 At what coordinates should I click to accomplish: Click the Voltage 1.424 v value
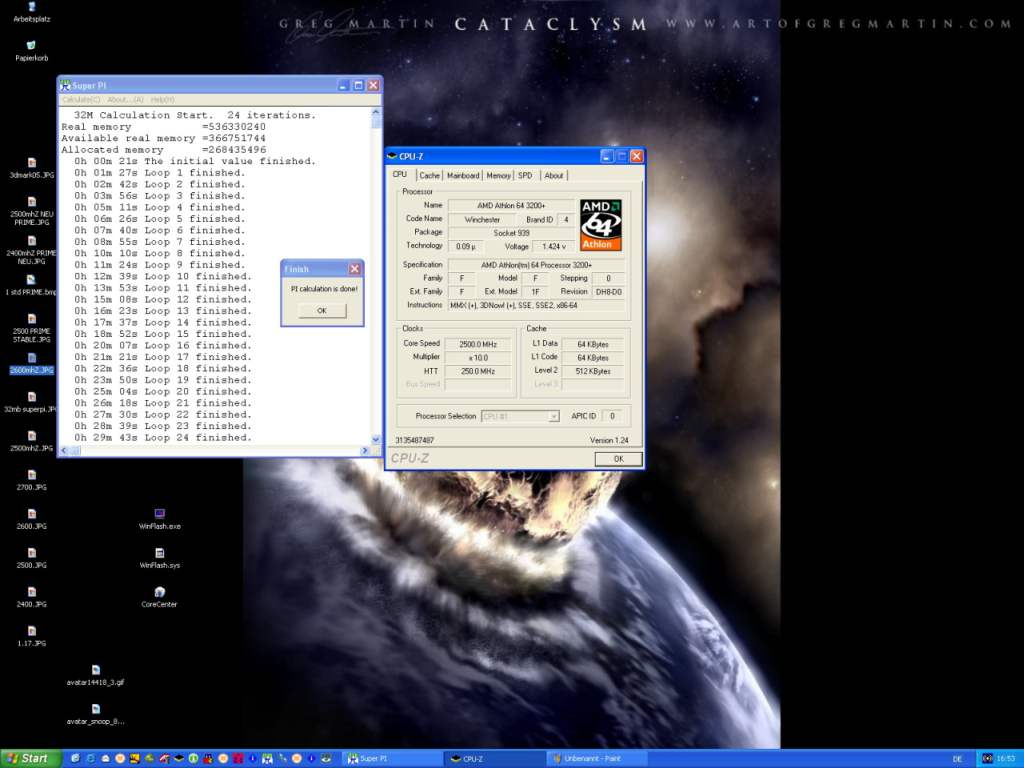(x=554, y=246)
